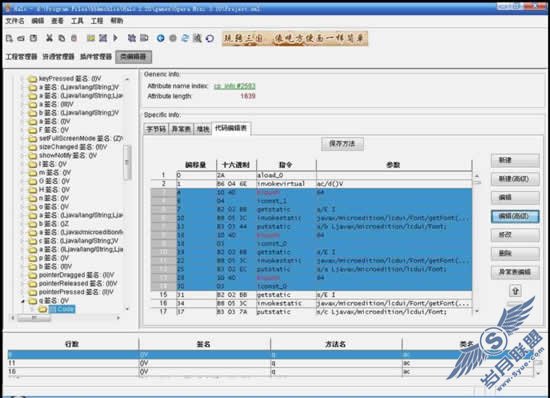The height and width of the screenshot is (398, 550).
Task: Open the cp_info #2593 link
Action: point(235,86)
